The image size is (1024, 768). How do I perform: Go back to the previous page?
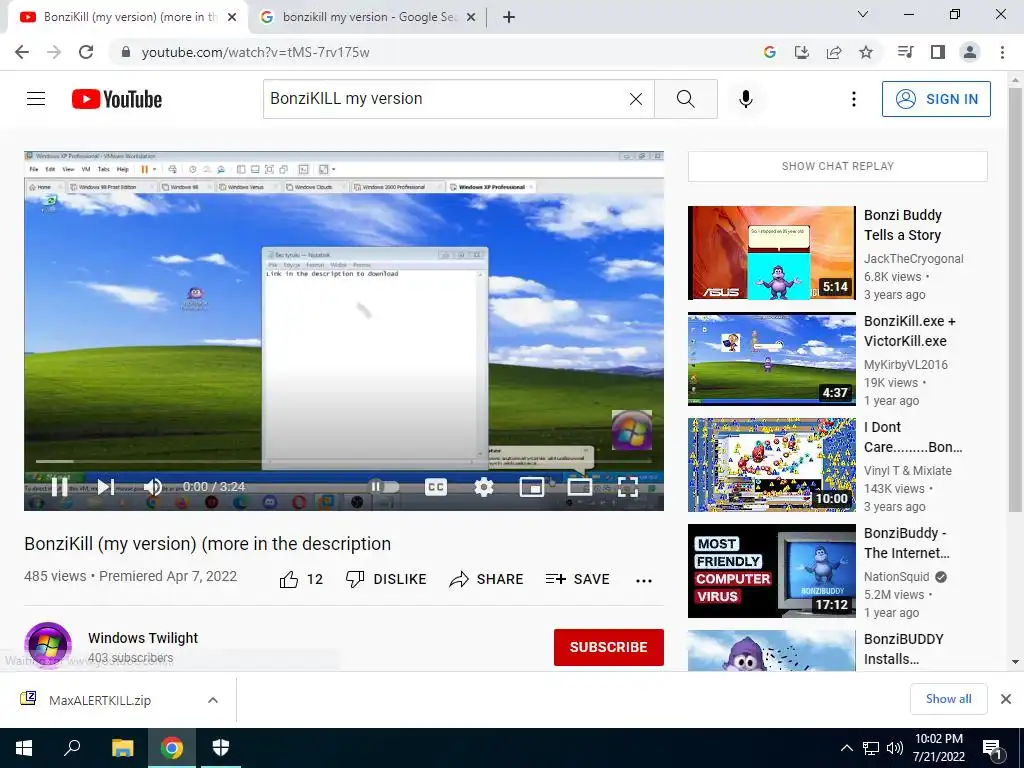pyautogui.click(x=22, y=52)
